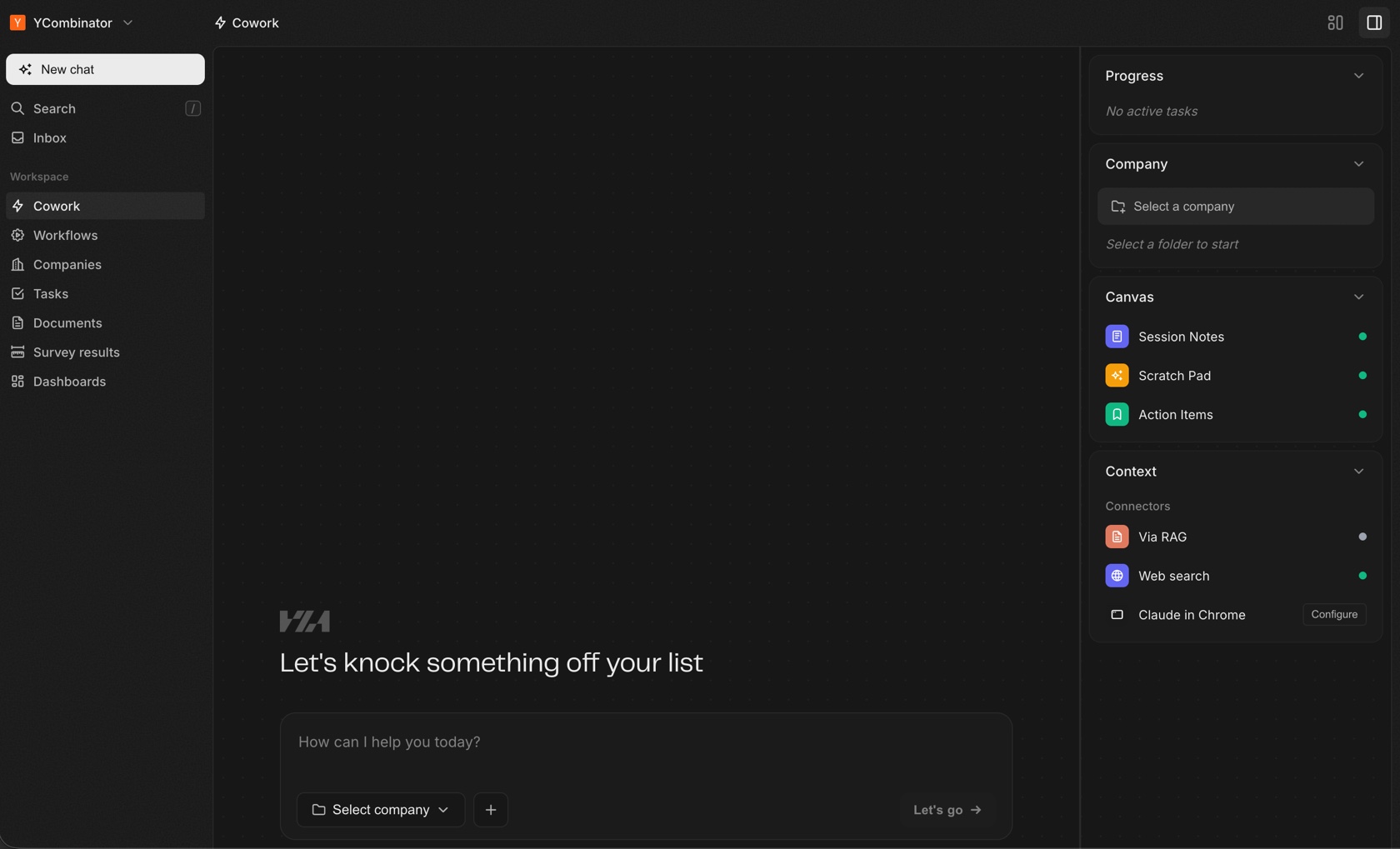The width and height of the screenshot is (1400, 849).
Task: Click the Web search globe icon
Action: pyautogui.click(x=1117, y=576)
